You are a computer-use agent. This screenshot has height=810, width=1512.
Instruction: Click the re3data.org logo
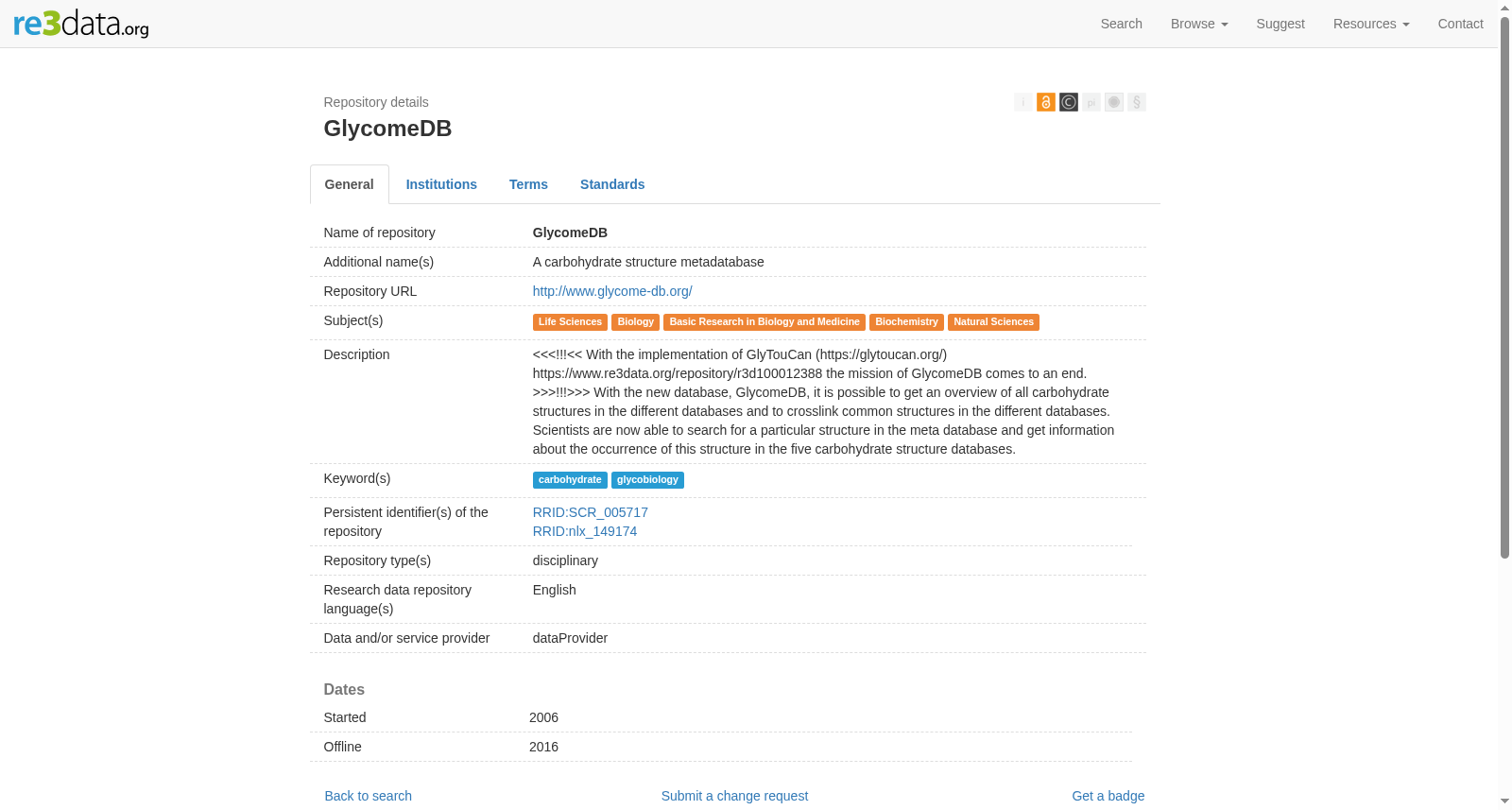click(x=81, y=24)
